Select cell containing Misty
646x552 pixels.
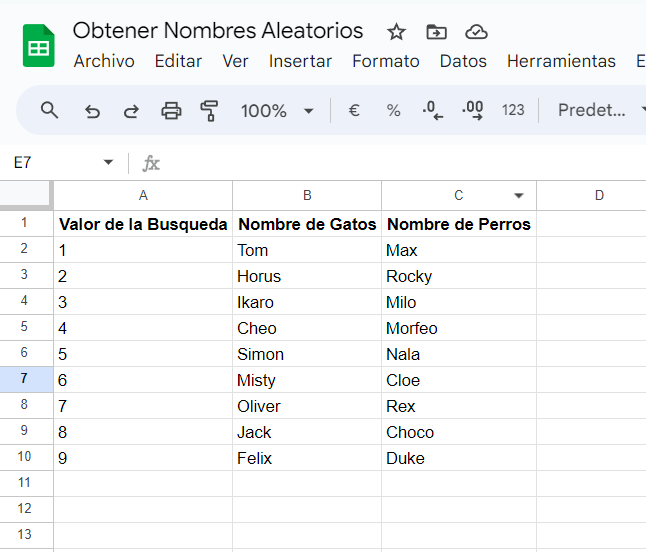[307, 380]
